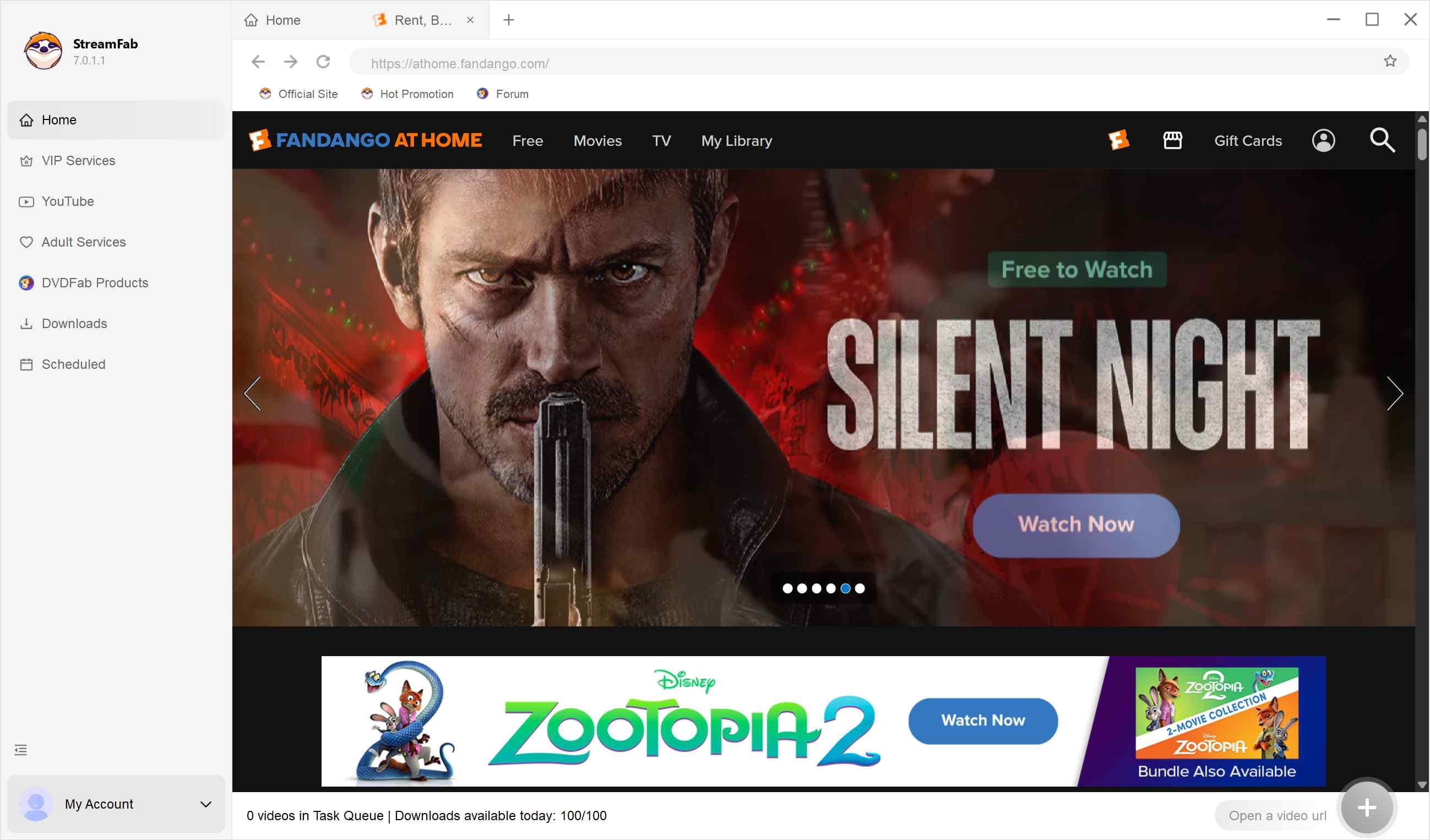Click Watch Now for Silent Night

click(x=1075, y=525)
